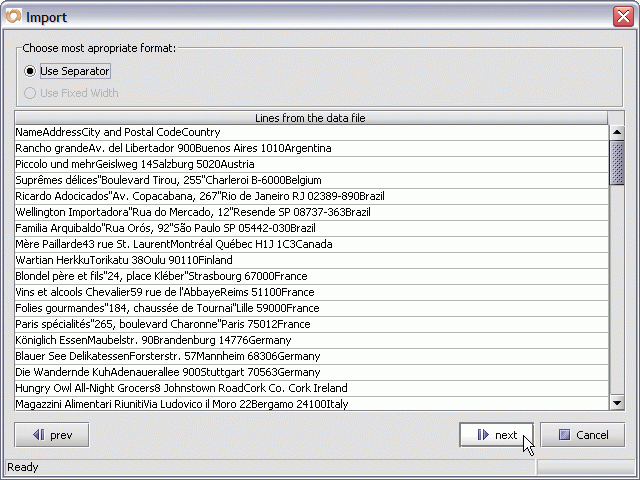The height and width of the screenshot is (480, 640).
Task: Click the Ready status bar text
Action: click(23, 467)
